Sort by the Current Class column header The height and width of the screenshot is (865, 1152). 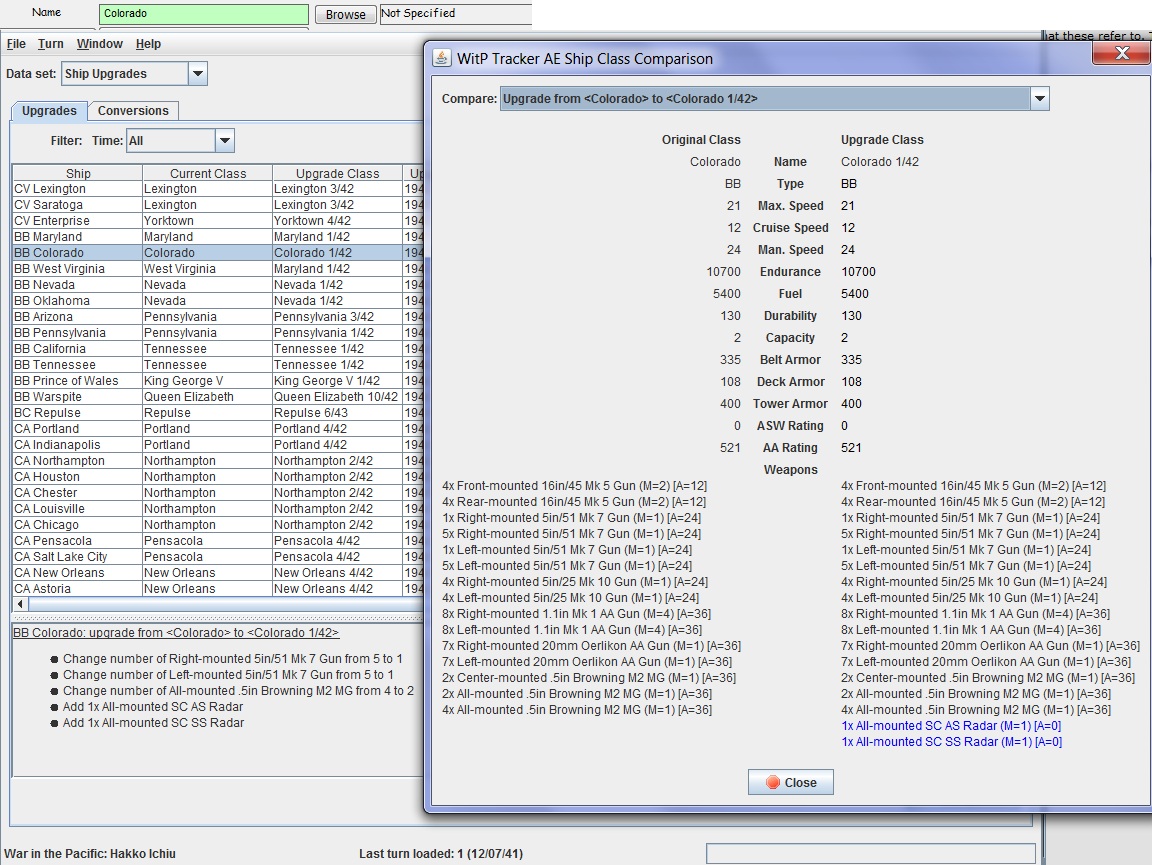tap(207, 173)
